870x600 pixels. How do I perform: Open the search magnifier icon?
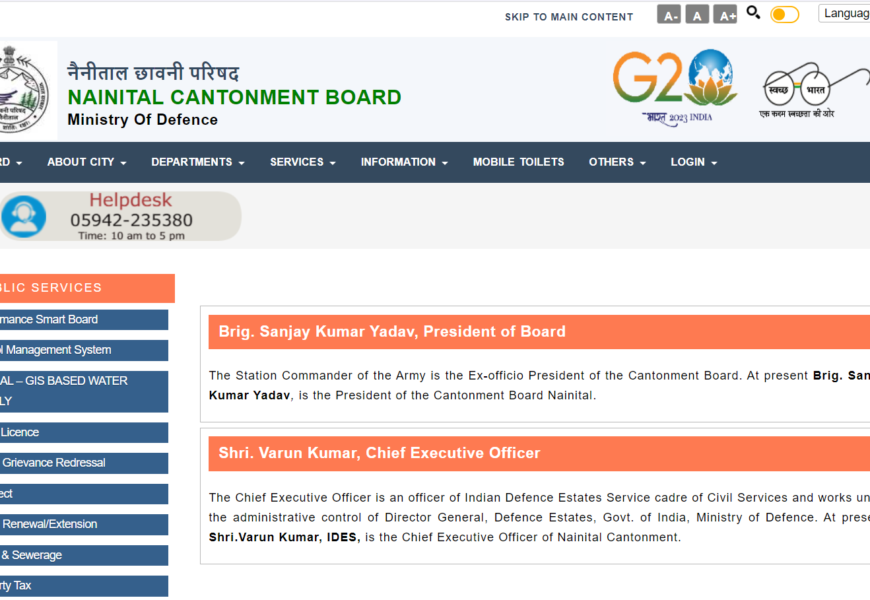click(753, 13)
